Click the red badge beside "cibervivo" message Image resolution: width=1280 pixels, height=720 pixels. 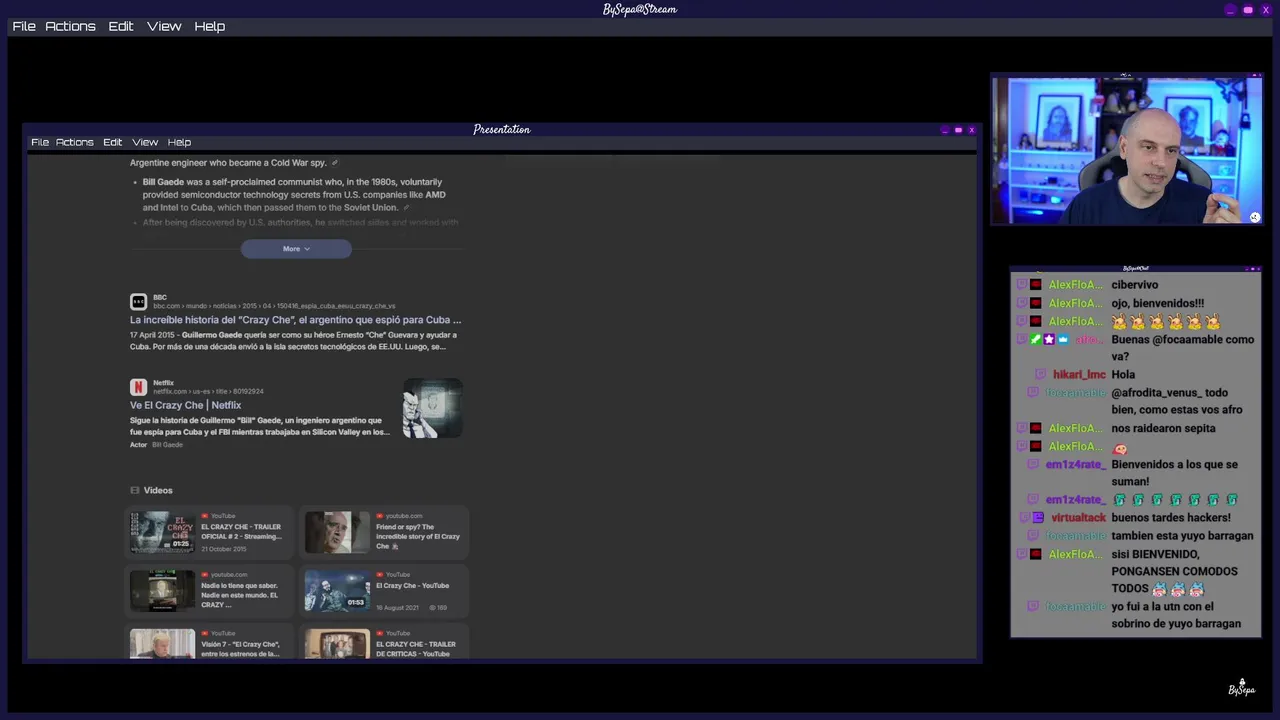1036,285
